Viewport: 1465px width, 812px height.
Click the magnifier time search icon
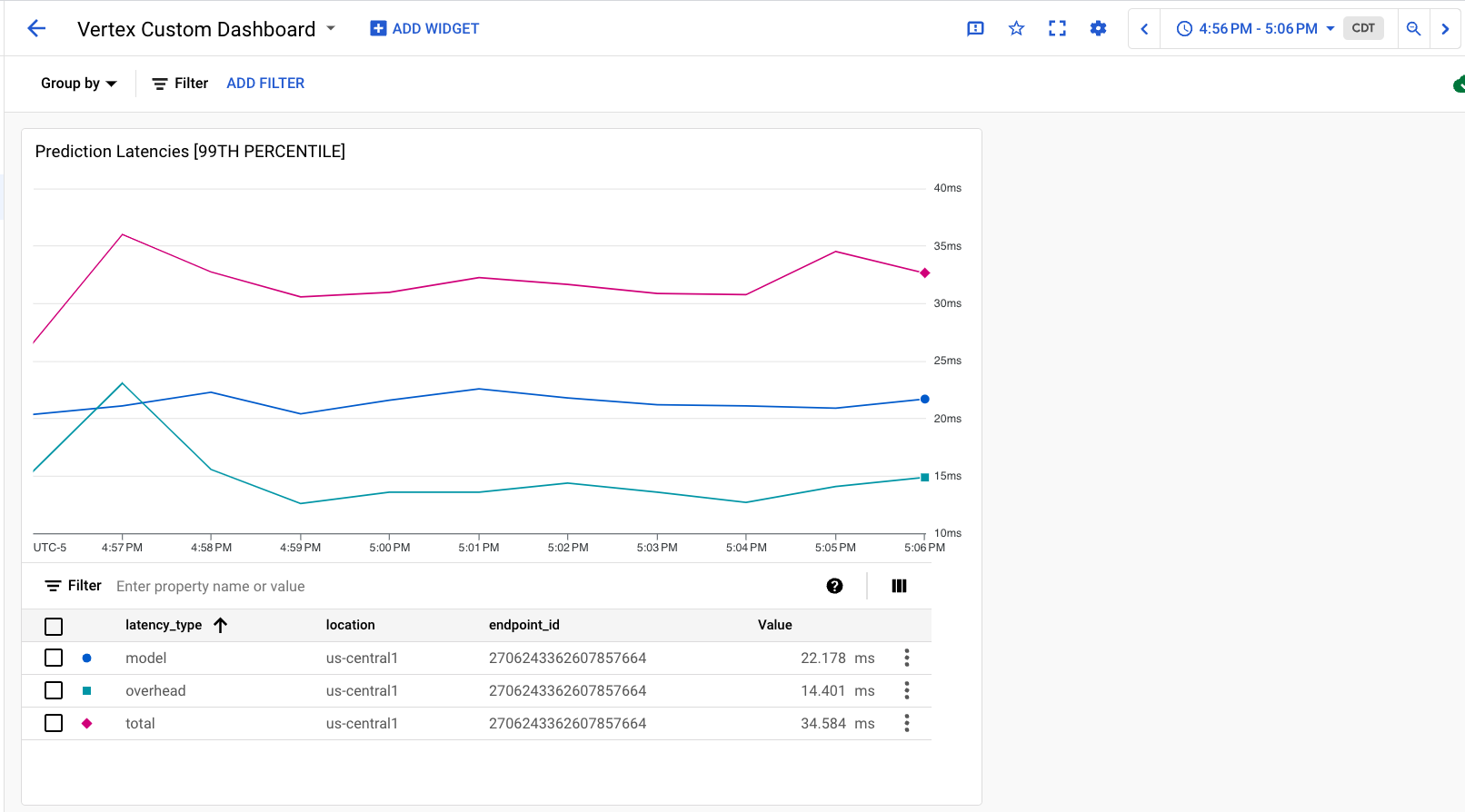1413,28
